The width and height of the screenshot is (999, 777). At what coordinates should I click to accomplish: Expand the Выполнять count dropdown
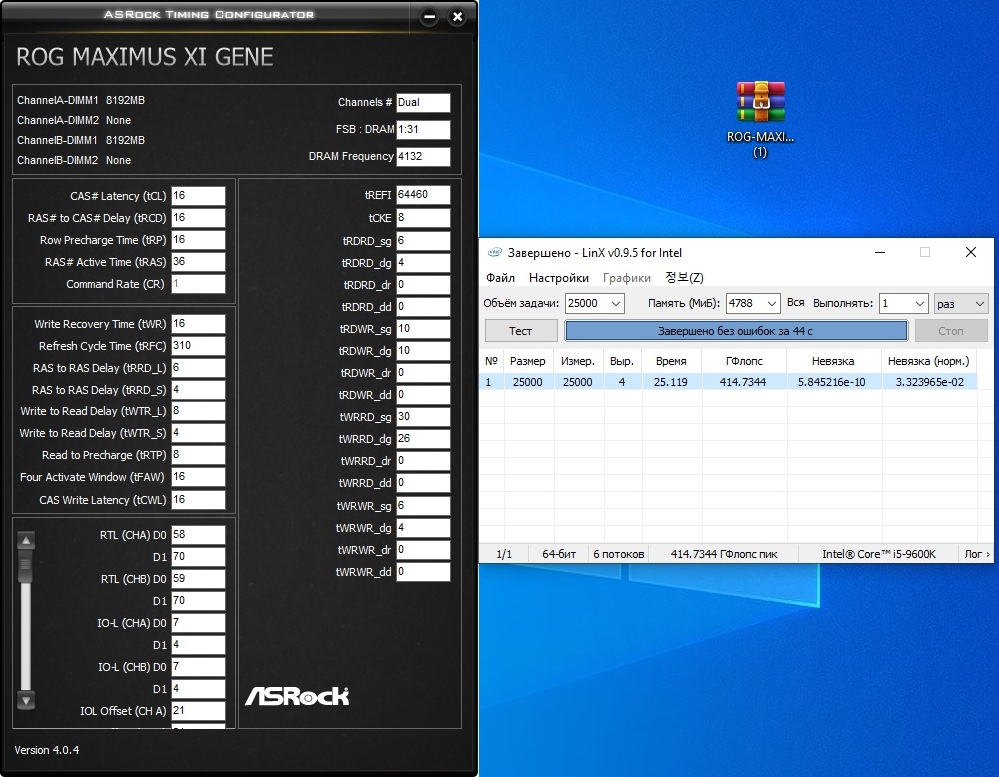[919, 303]
